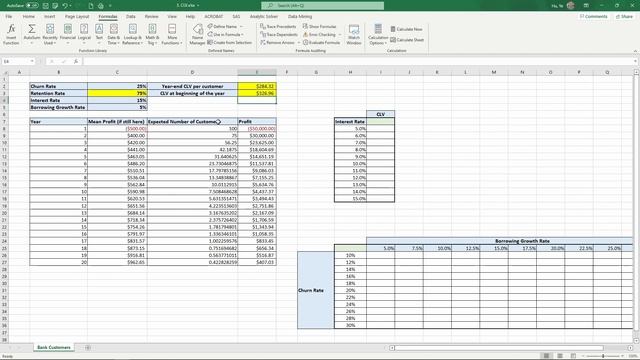Screen dimensions: 640x360
Task: Select column E header
Action: tap(257, 72)
